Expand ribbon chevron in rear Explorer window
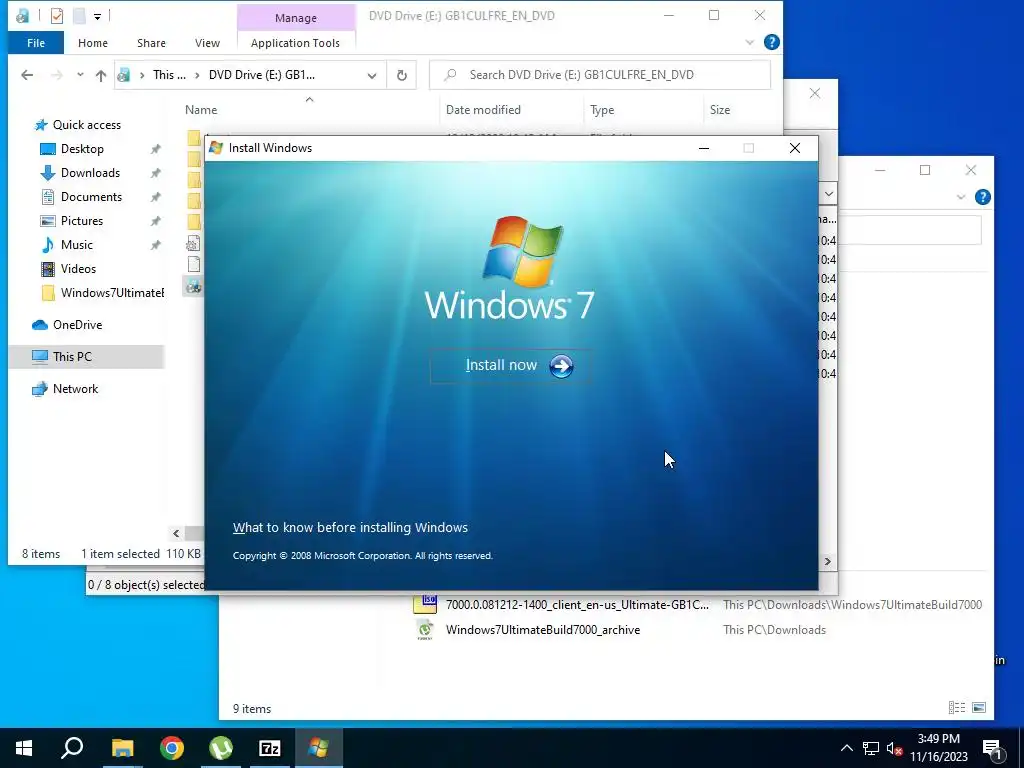1024x768 pixels. [x=961, y=197]
